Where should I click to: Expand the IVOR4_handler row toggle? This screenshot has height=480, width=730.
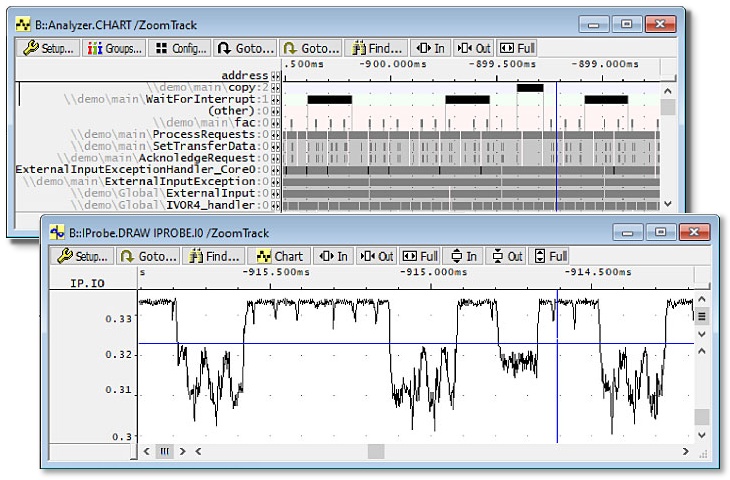pos(276,205)
